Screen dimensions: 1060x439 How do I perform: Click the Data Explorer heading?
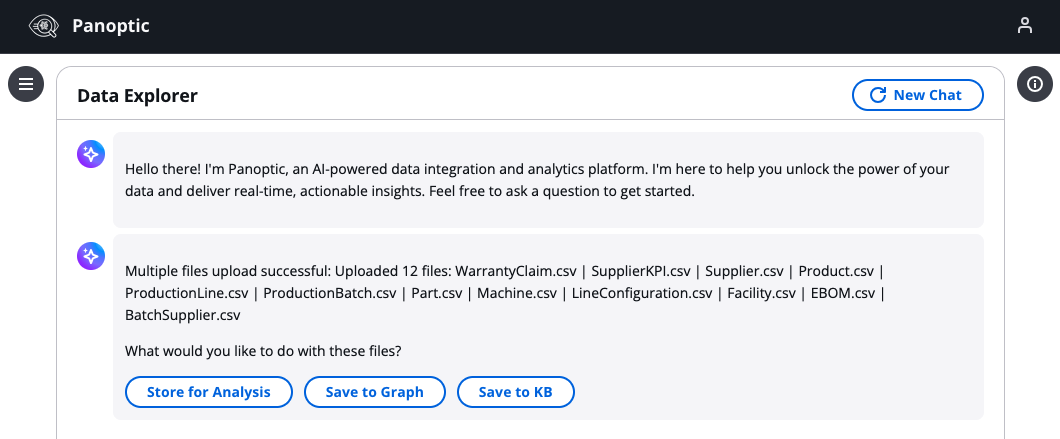coord(137,96)
